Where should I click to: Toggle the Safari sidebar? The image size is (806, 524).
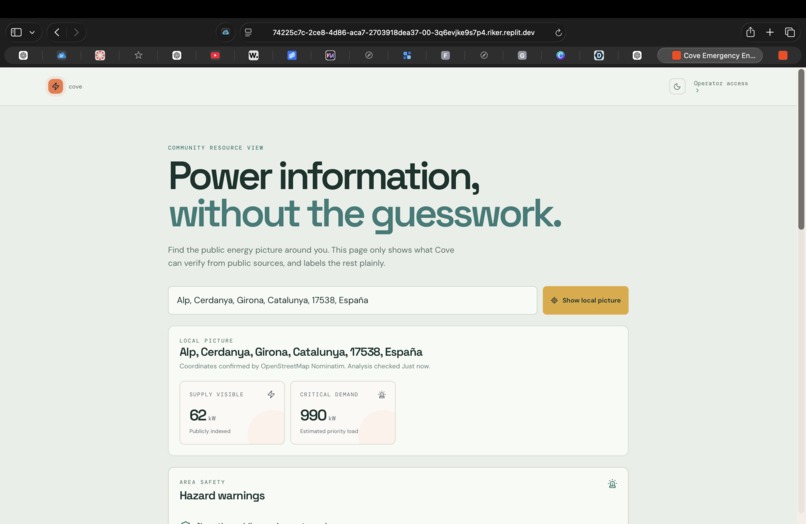(x=16, y=32)
